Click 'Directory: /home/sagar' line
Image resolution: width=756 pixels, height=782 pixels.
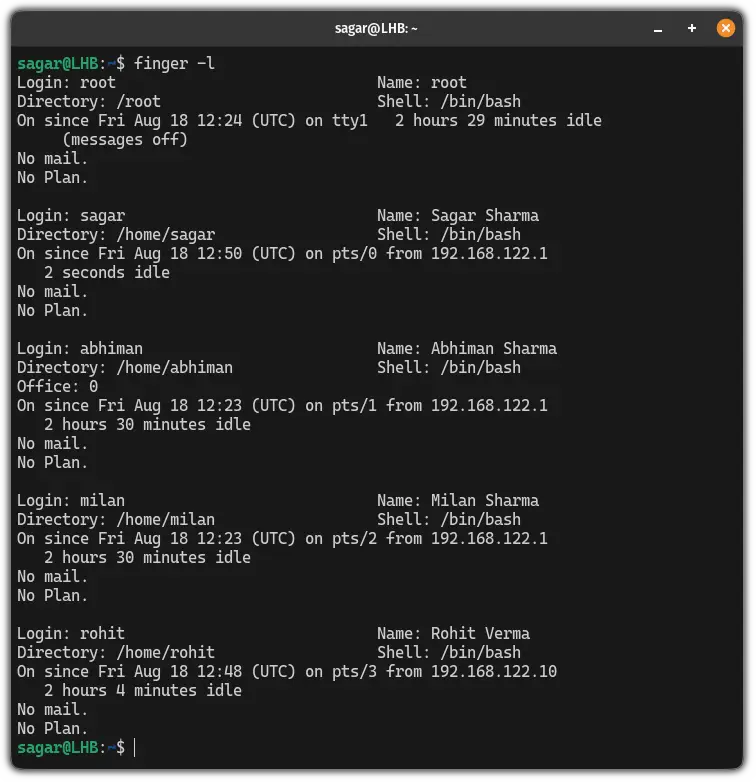(x=116, y=234)
